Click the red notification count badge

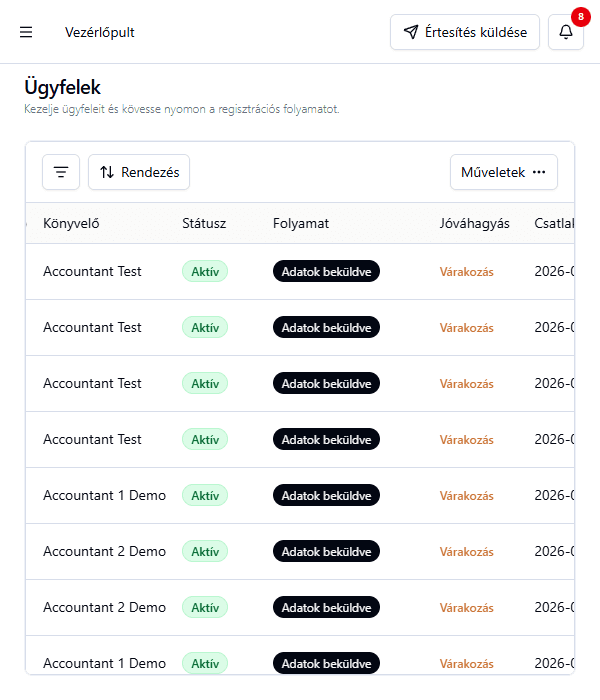point(580,16)
